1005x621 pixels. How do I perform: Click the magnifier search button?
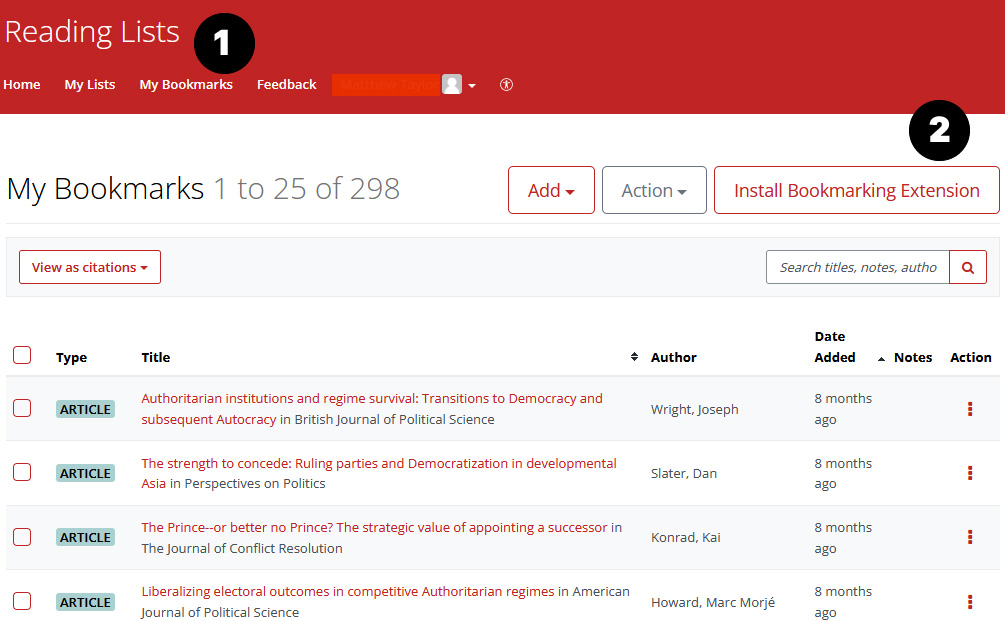pos(967,267)
